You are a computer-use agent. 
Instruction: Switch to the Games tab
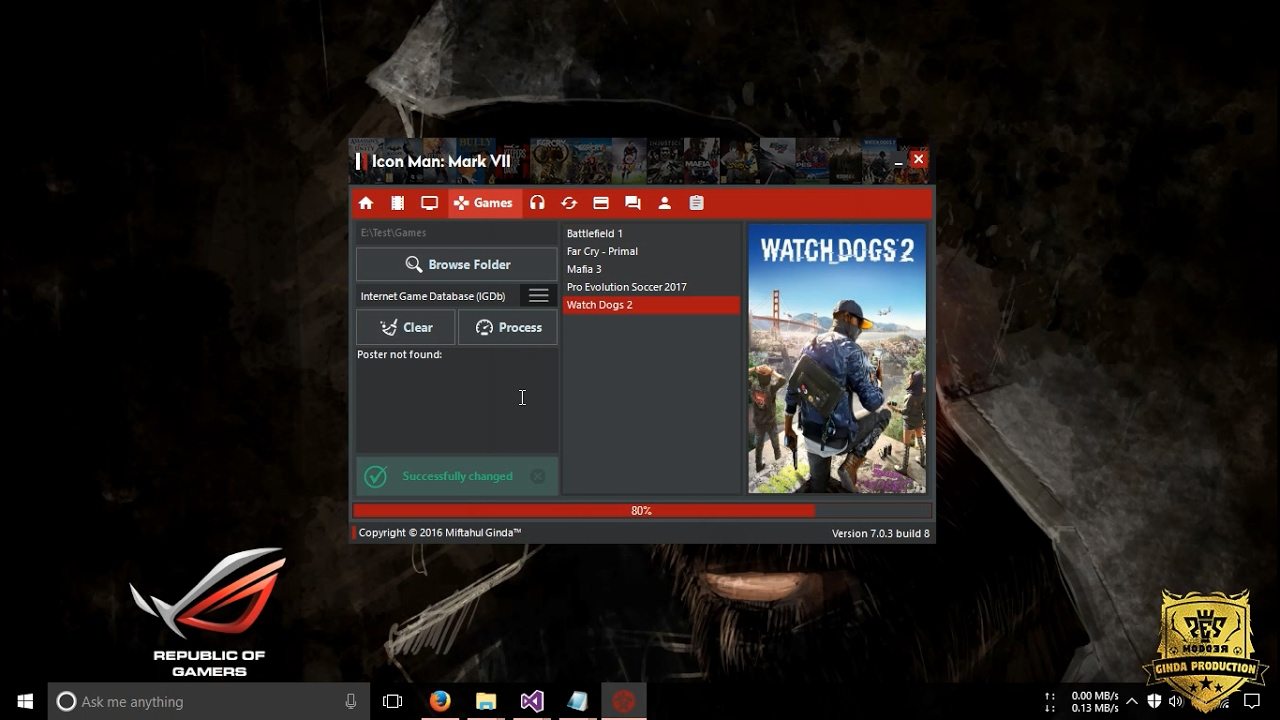coord(483,203)
